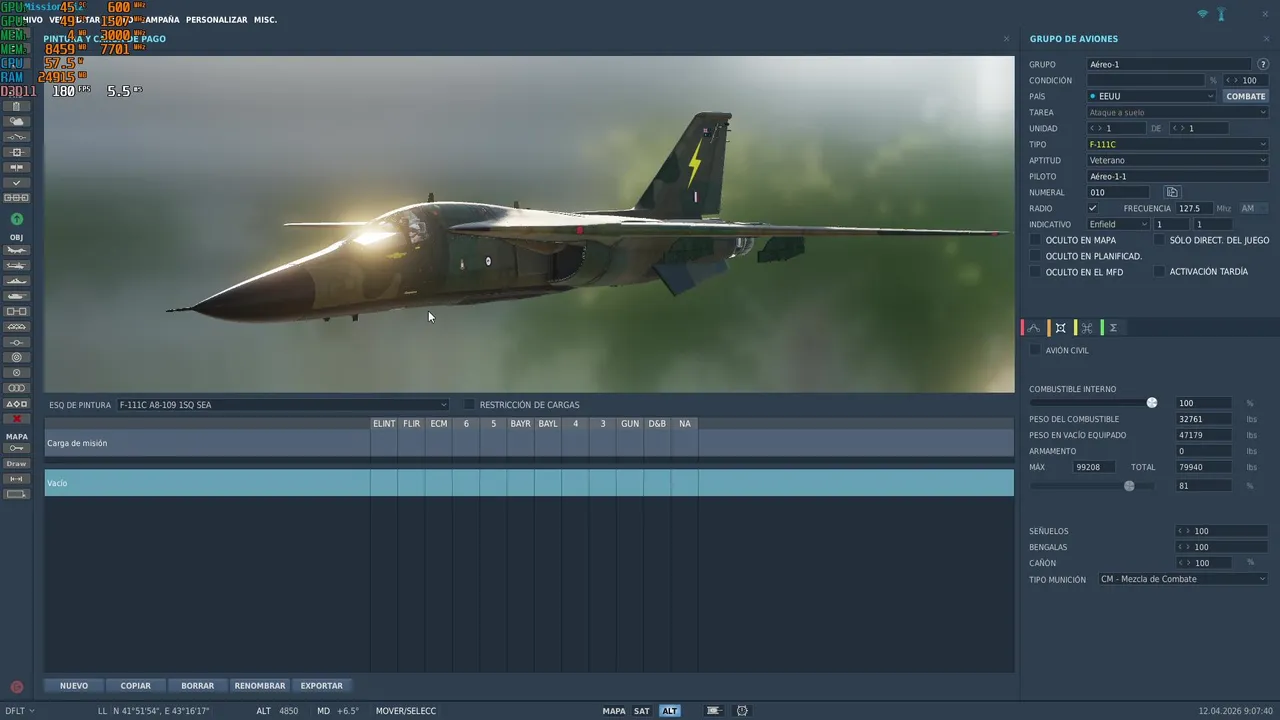This screenshot has height=720, width=1280.
Task: Click the red circle icon at bottom left
Action: coord(16,687)
